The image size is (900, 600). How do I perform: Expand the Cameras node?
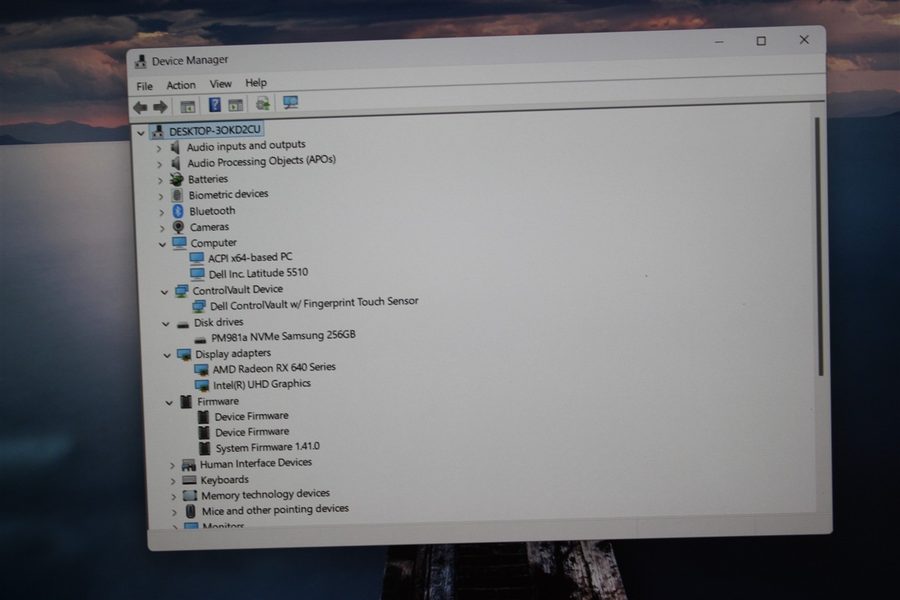(x=162, y=229)
